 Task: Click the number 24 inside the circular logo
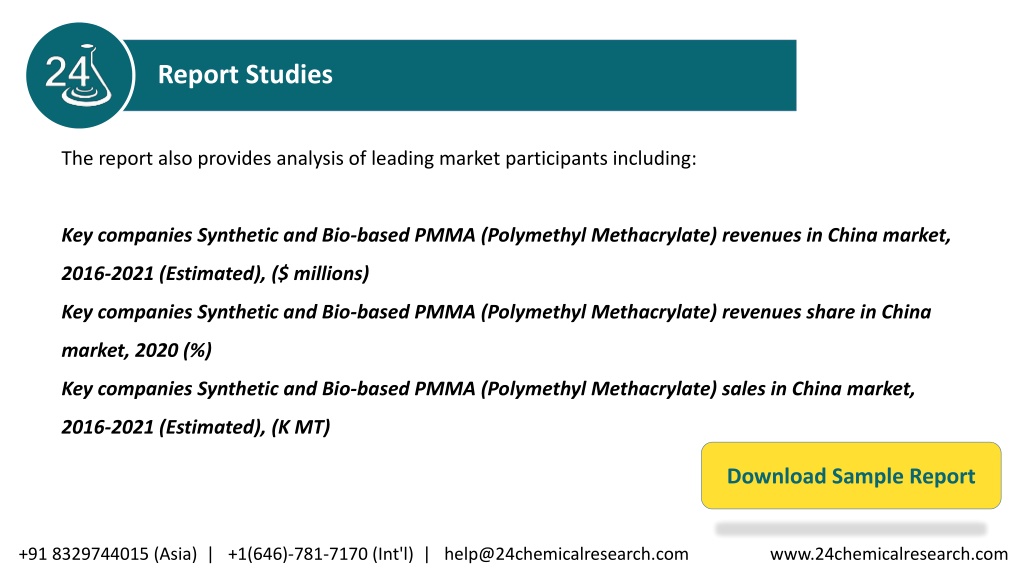tap(67, 72)
